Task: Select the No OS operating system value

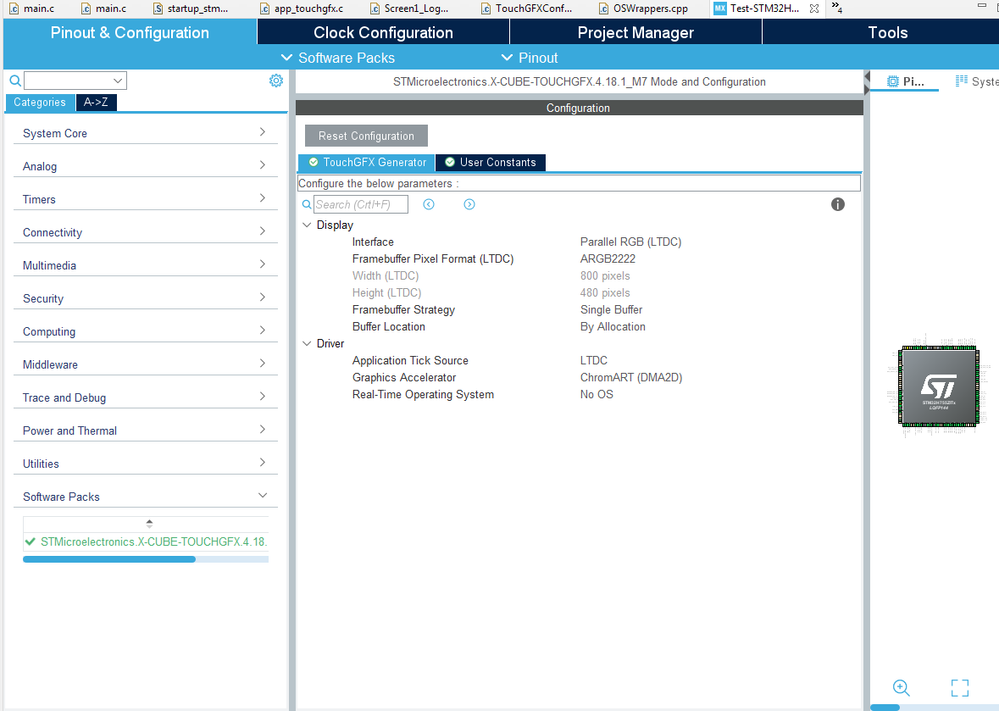Action: 596,394
